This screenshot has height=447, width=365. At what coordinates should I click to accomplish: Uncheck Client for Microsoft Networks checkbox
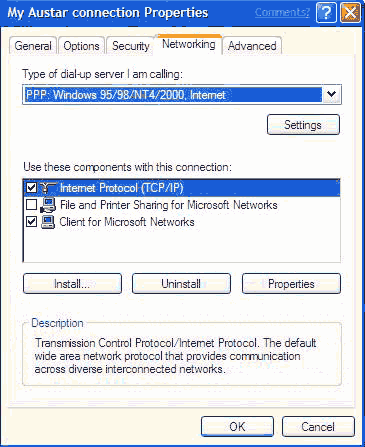click(x=31, y=222)
